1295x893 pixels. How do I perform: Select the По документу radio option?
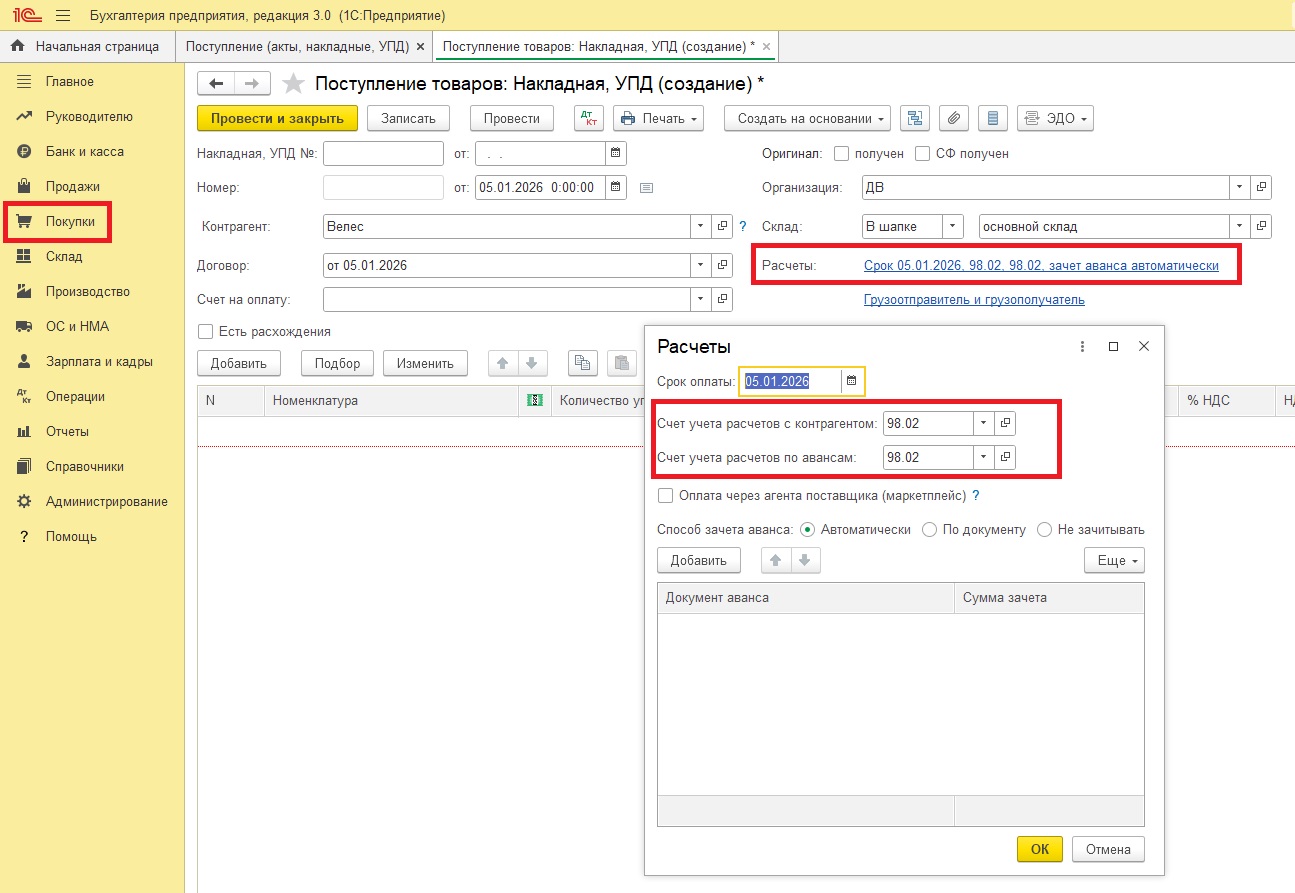pos(929,530)
